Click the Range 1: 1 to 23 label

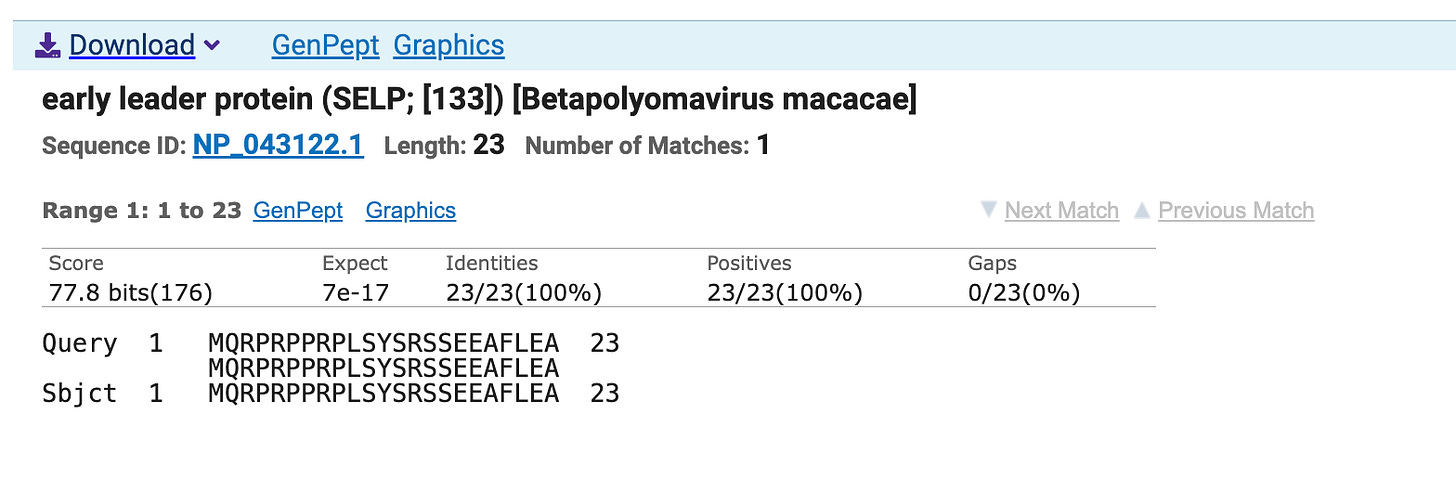point(142,211)
